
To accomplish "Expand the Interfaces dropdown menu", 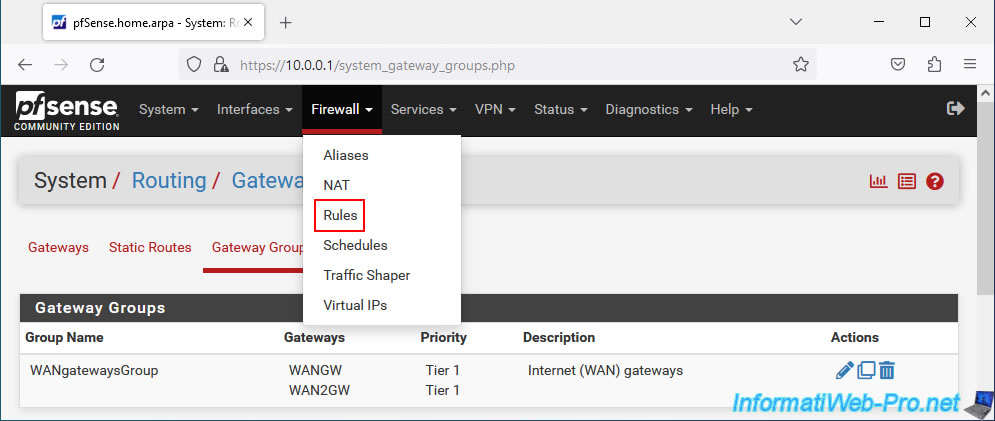I will click(254, 109).
